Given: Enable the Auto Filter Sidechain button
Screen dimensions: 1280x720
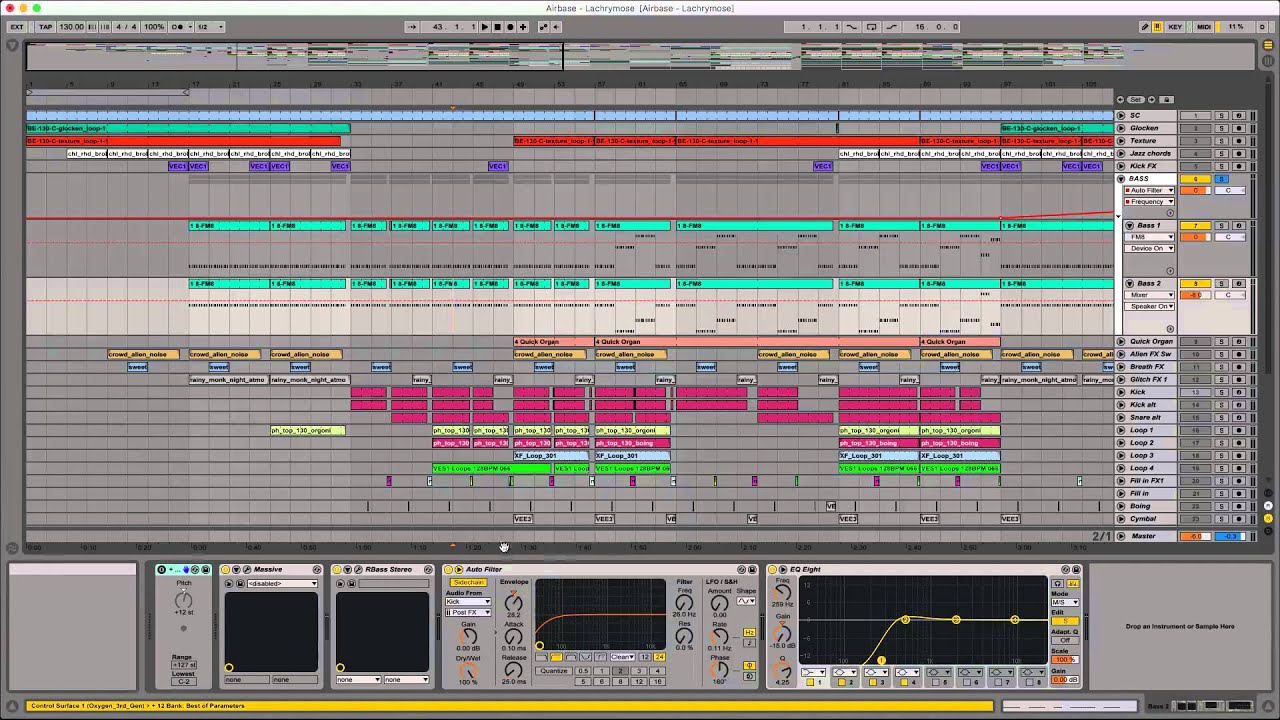Looking at the screenshot, I should (x=468, y=582).
